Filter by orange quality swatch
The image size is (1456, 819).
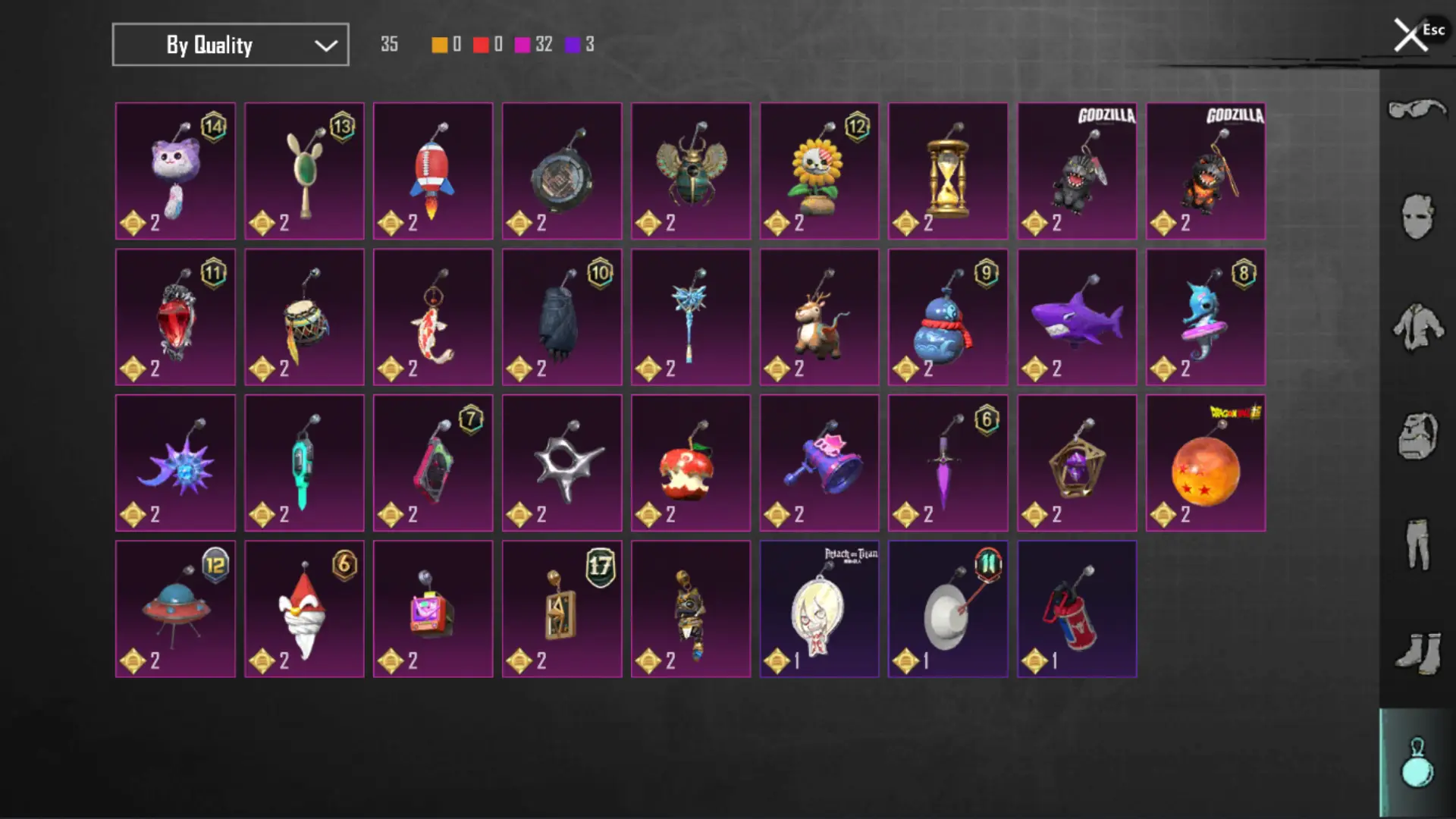tap(439, 45)
